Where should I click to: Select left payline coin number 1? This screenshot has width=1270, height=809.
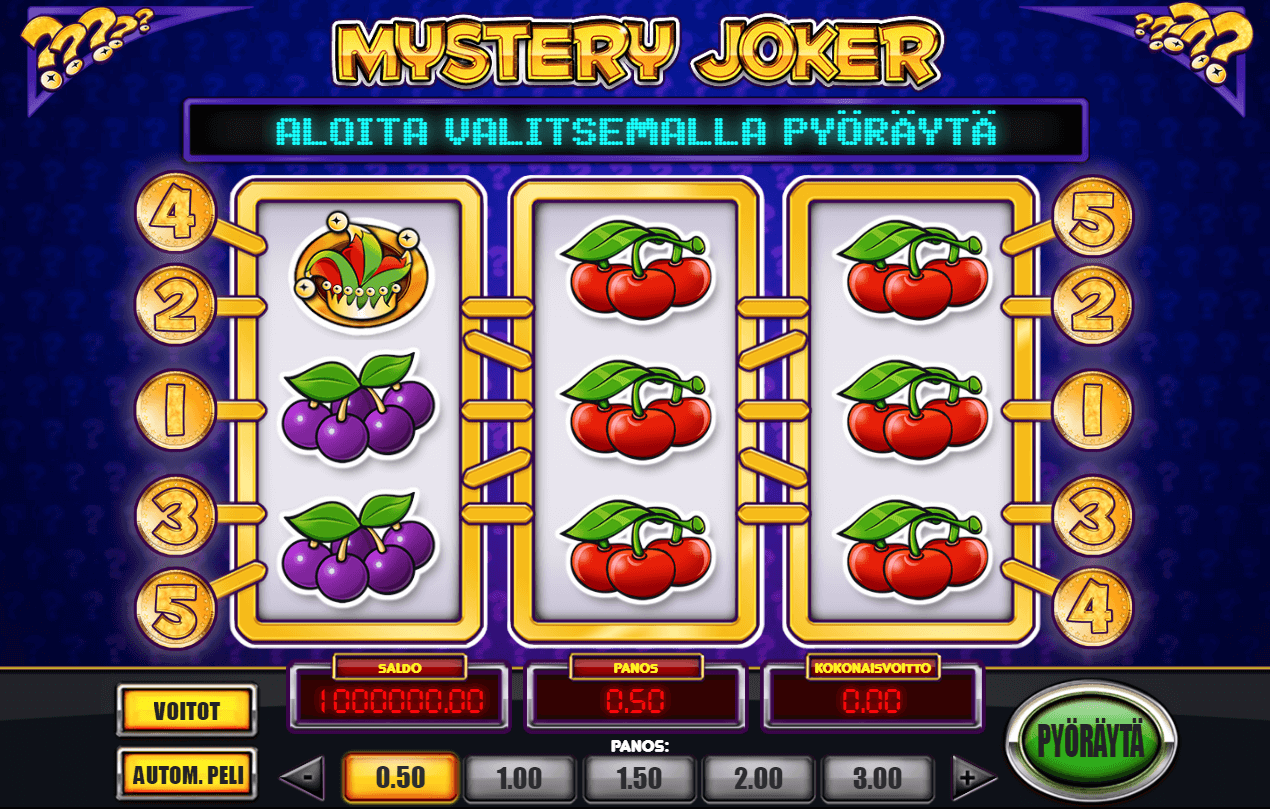[176, 411]
